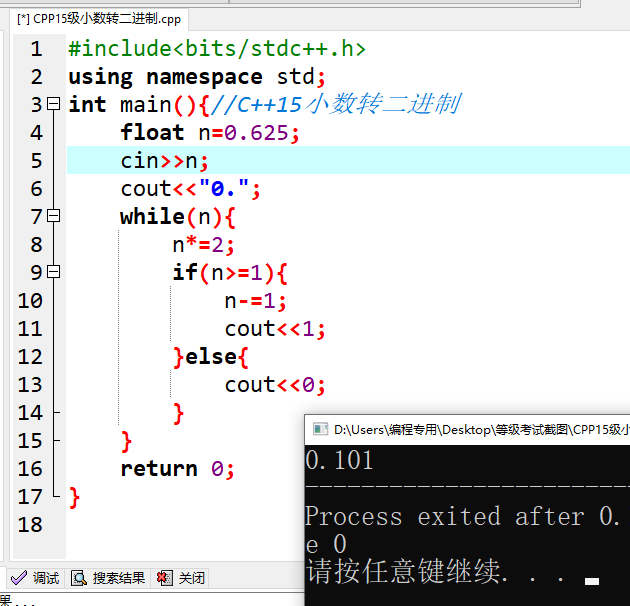Click the console window title icon
The width and height of the screenshot is (630, 606).
click(320, 429)
